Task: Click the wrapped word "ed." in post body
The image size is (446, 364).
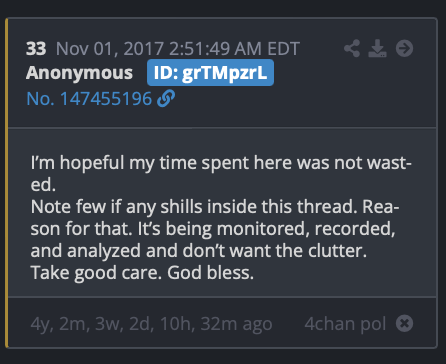Action: coord(43,185)
